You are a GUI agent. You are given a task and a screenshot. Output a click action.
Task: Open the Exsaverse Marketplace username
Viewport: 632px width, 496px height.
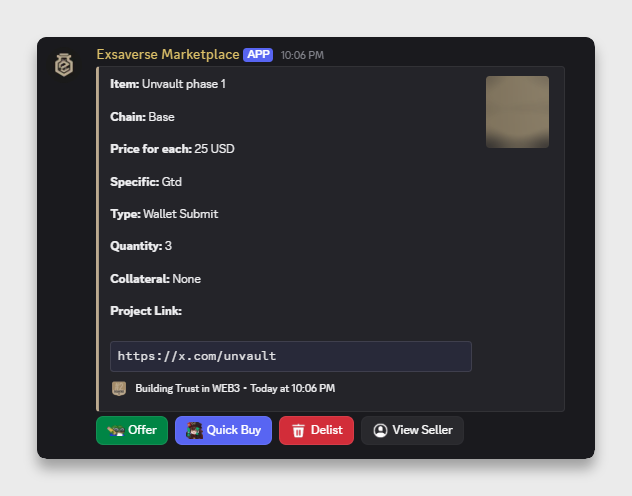(x=168, y=54)
